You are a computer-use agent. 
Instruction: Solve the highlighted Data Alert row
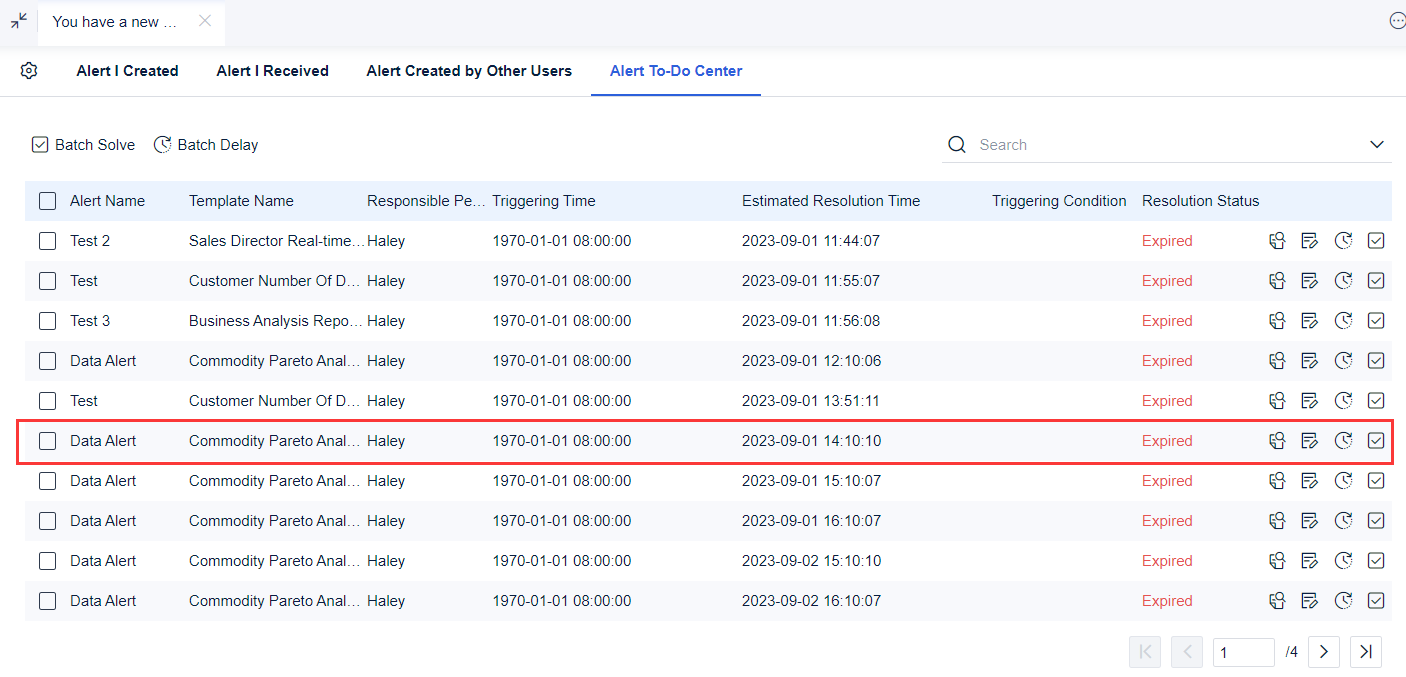[1376, 440]
